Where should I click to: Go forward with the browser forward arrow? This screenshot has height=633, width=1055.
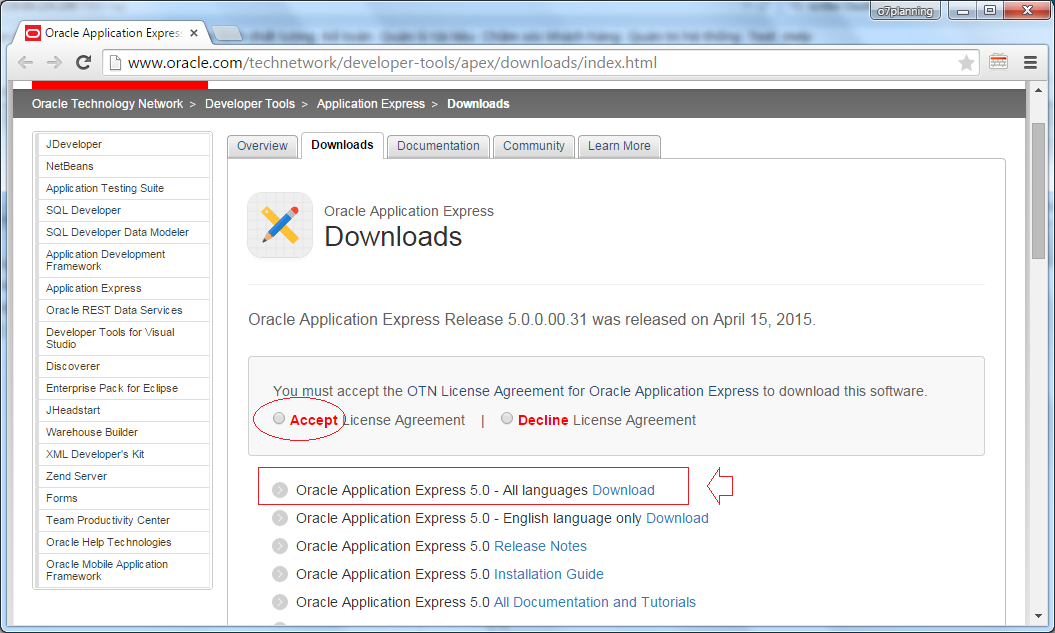pyautogui.click(x=54, y=63)
